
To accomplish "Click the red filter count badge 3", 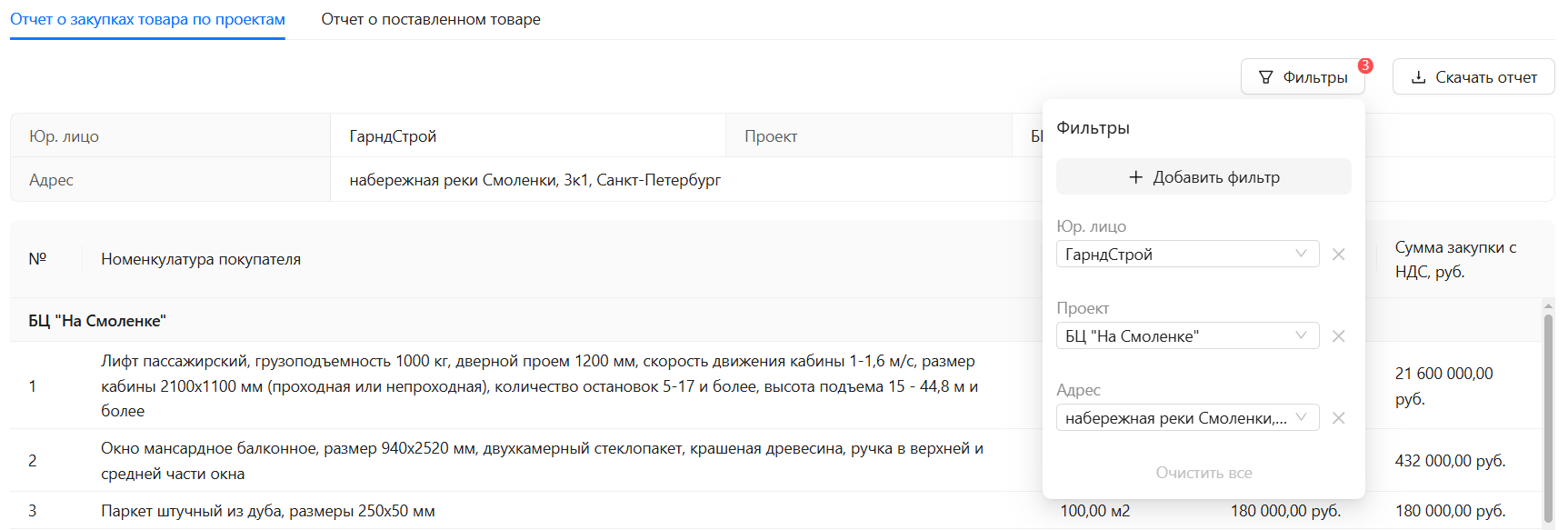I will tap(1365, 65).
